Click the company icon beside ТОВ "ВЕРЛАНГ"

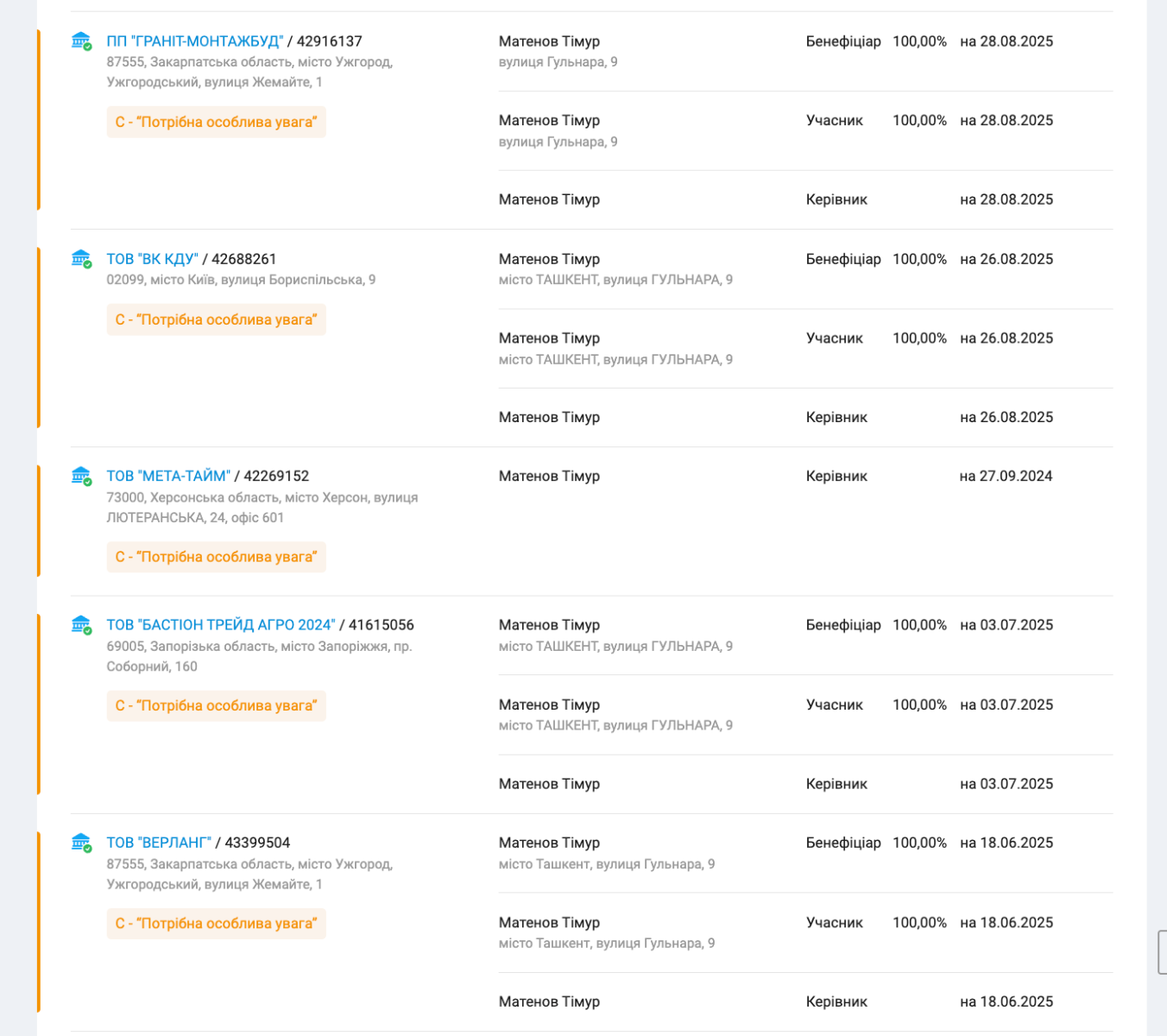pyautogui.click(x=81, y=842)
